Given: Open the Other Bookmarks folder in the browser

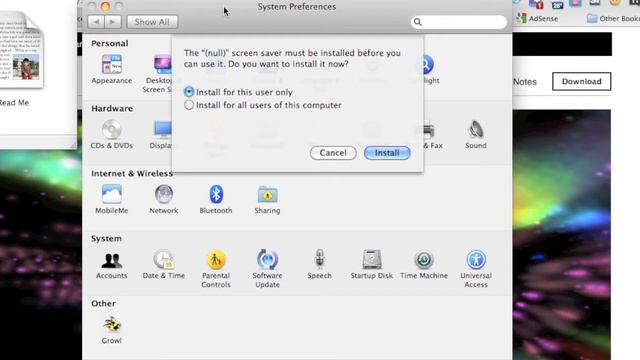Looking at the screenshot, I should point(613,18).
